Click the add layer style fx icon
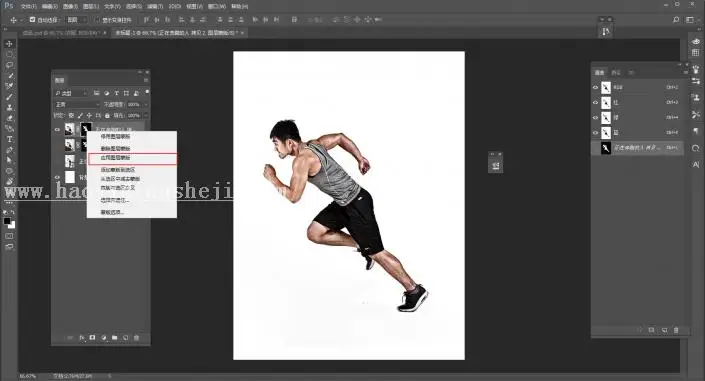 click(82, 337)
